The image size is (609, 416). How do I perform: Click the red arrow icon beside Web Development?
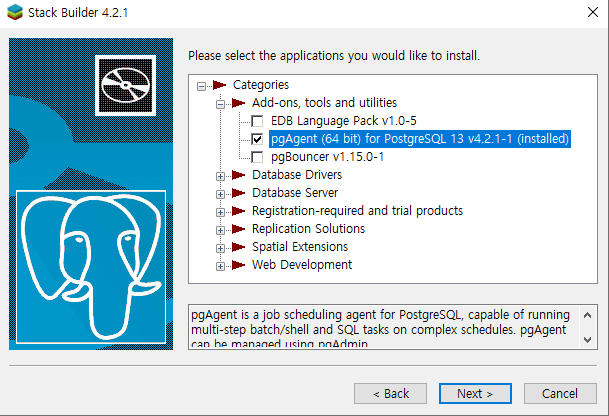[x=238, y=265]
